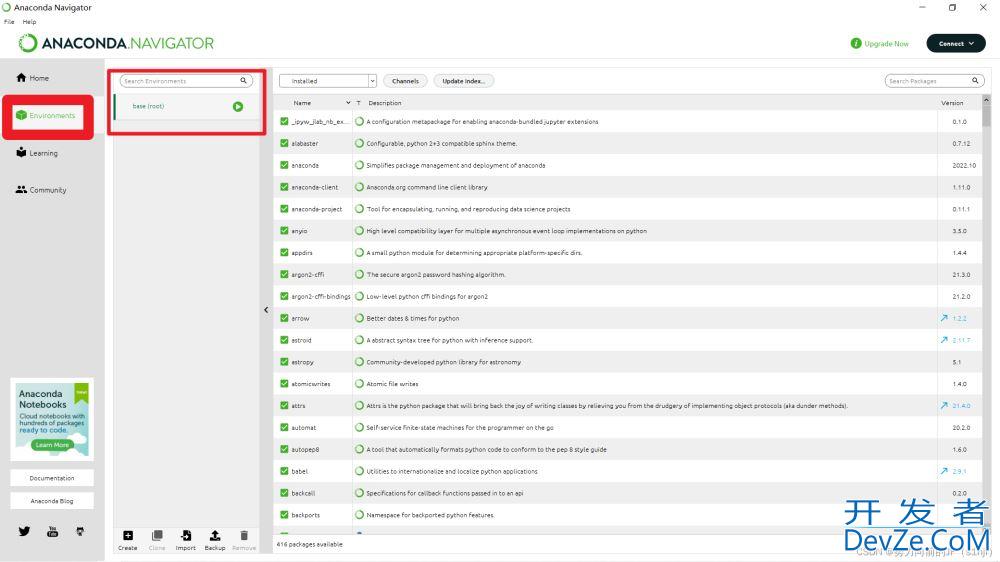Open the Anaconda Blog button
The height and width of the screenshot is (562, 1000).
pyautogui.click(x=52, y=501)
